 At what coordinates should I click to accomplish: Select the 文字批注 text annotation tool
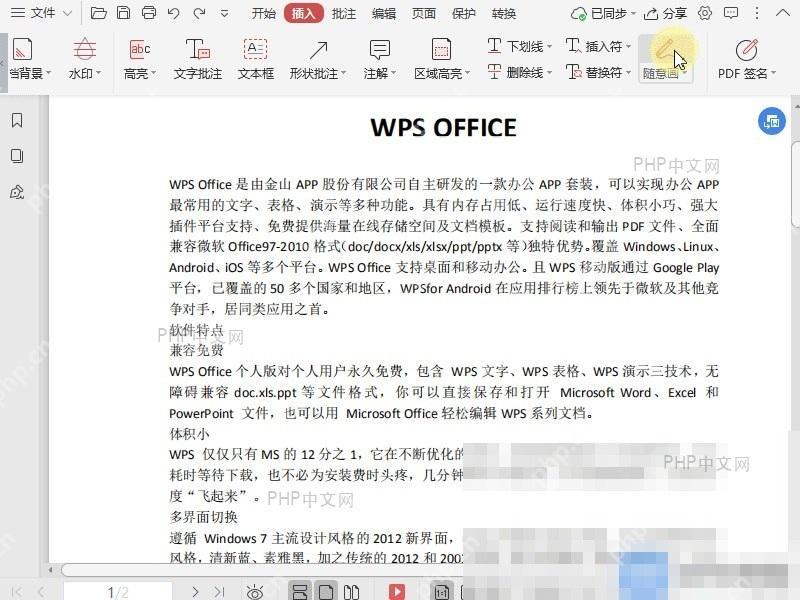(197, 59)
